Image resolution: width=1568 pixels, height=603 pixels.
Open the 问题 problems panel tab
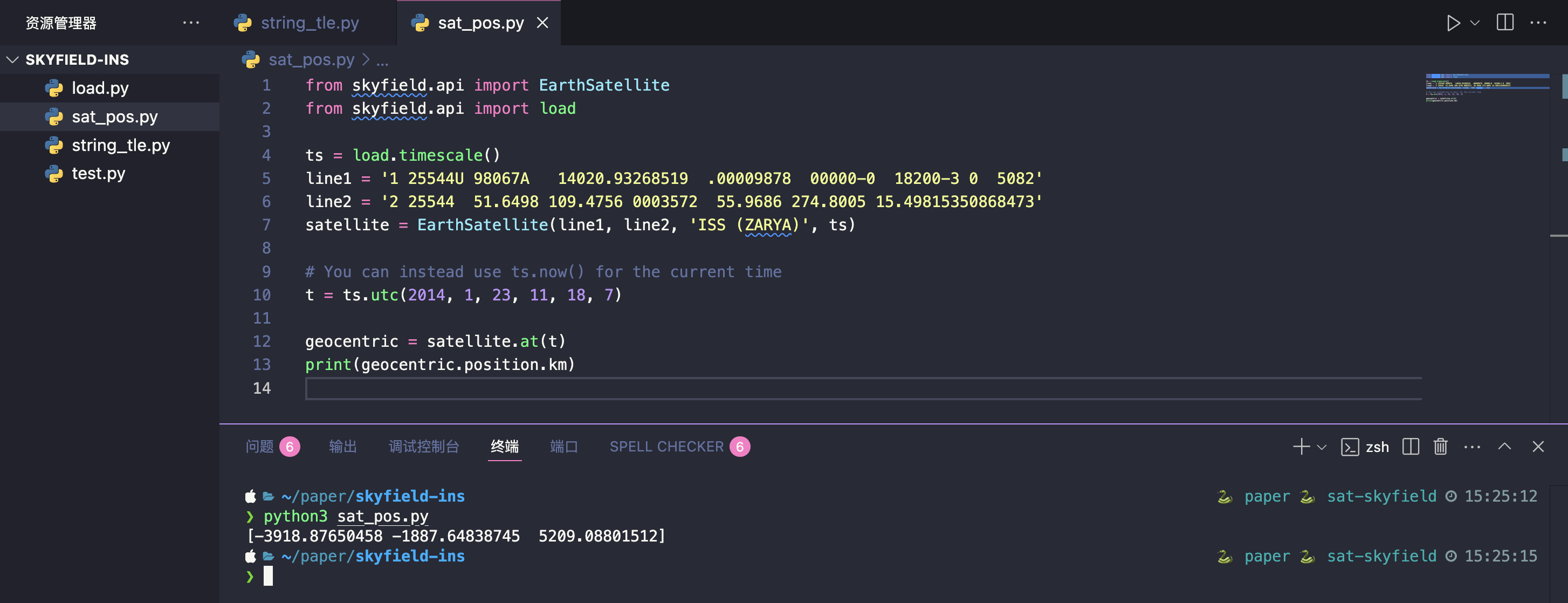tap(260, 447)
